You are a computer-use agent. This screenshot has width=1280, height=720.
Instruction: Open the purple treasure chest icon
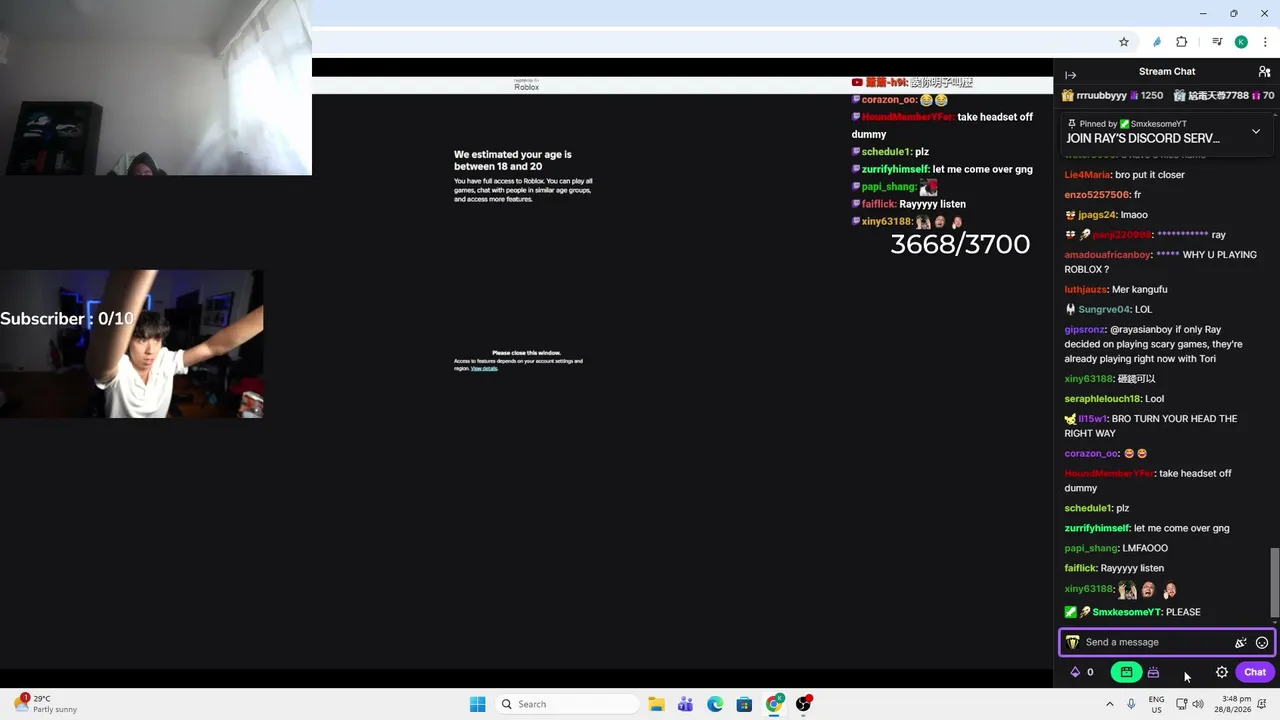tap(1153, 672)
